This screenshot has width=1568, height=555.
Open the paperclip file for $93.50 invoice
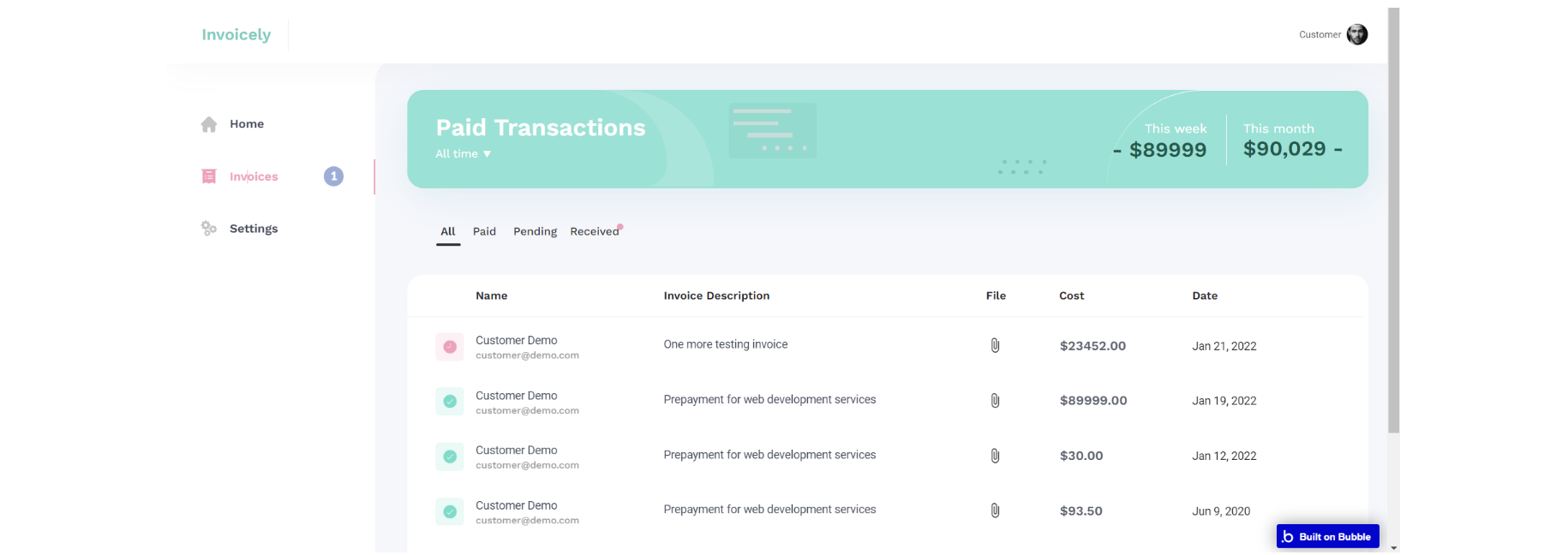995,510
